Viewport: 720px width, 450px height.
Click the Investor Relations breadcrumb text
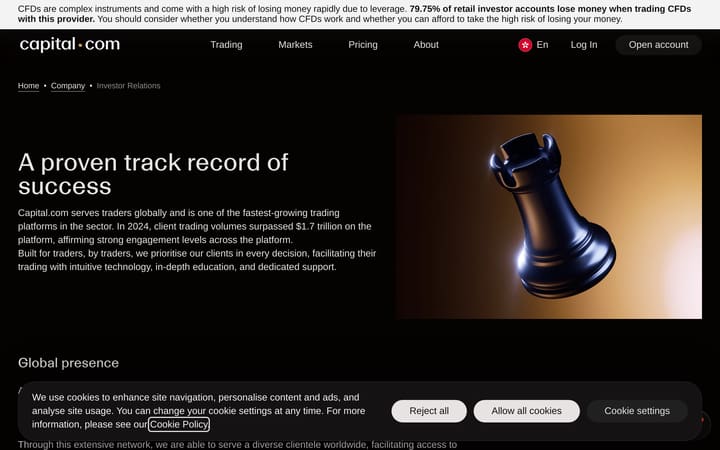pyautogui.click(x=129, y=86)
